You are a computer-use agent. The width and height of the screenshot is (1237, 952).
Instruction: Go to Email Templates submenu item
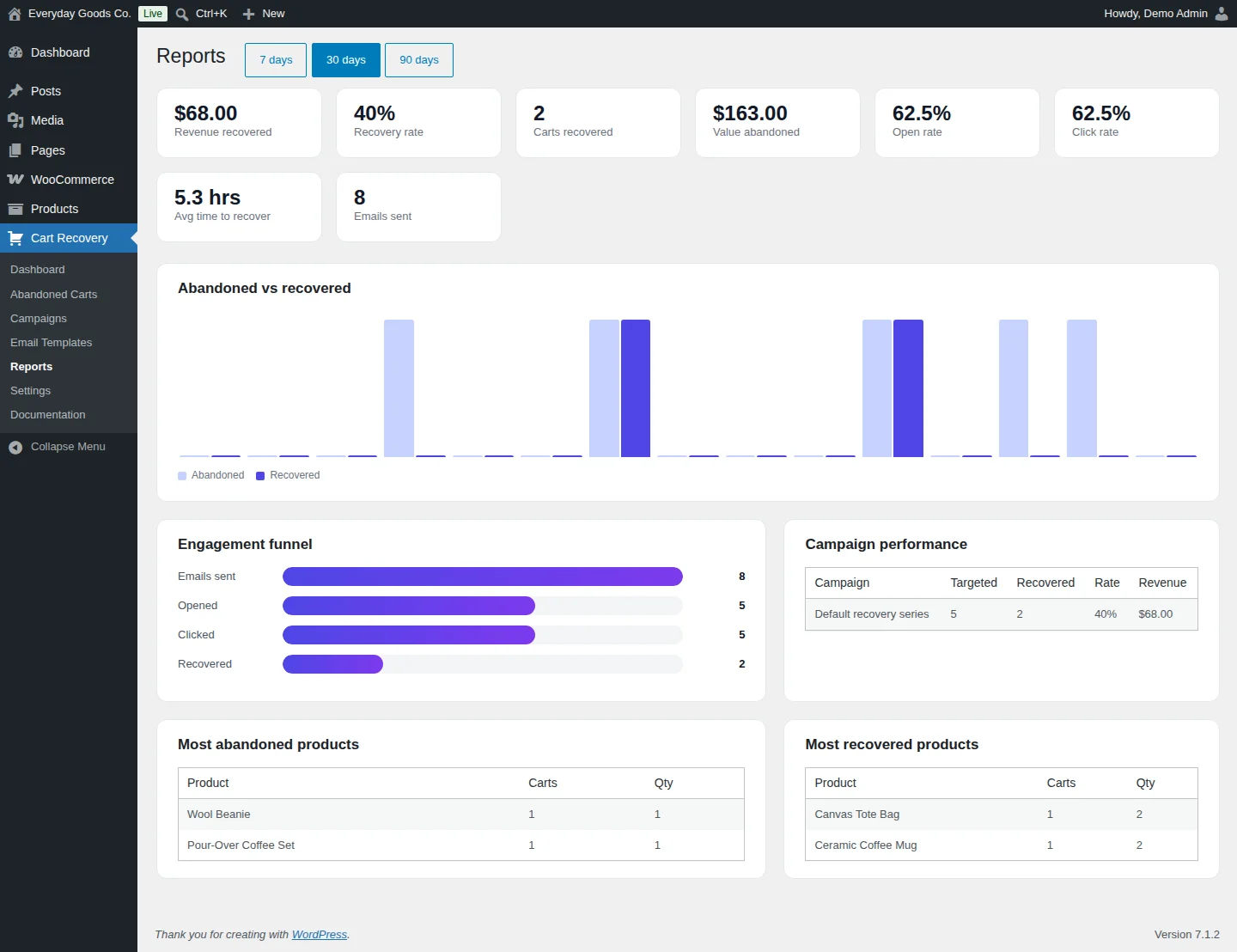[51, 342]
